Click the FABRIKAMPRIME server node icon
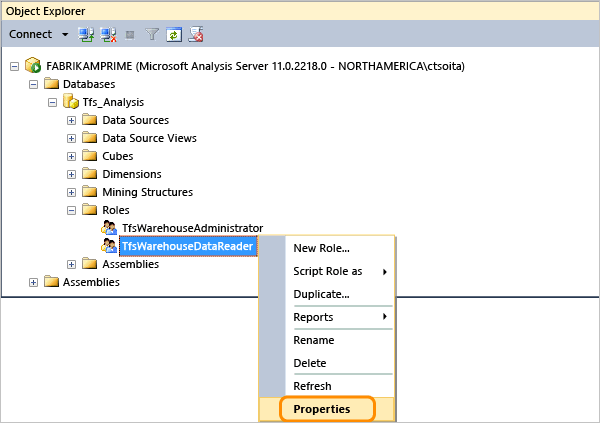The height and width of the screenshot is (423, 600). tap(33, 66)
